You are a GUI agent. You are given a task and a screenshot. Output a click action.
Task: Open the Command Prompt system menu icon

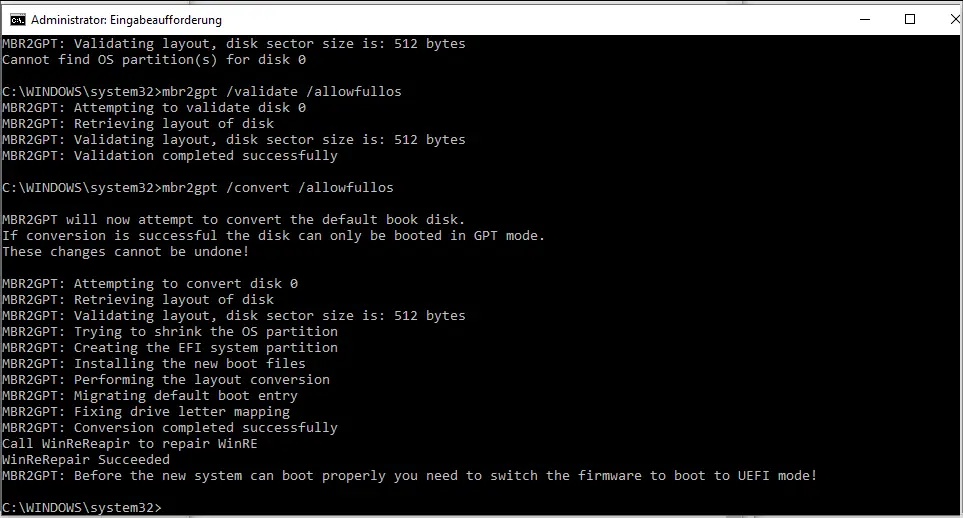click(15, 19)
